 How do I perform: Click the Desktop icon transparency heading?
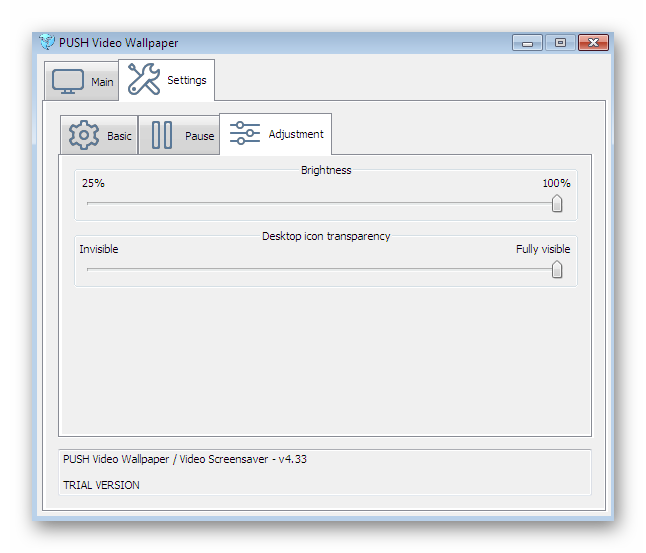pyautogui.click(x=326, y=236)
